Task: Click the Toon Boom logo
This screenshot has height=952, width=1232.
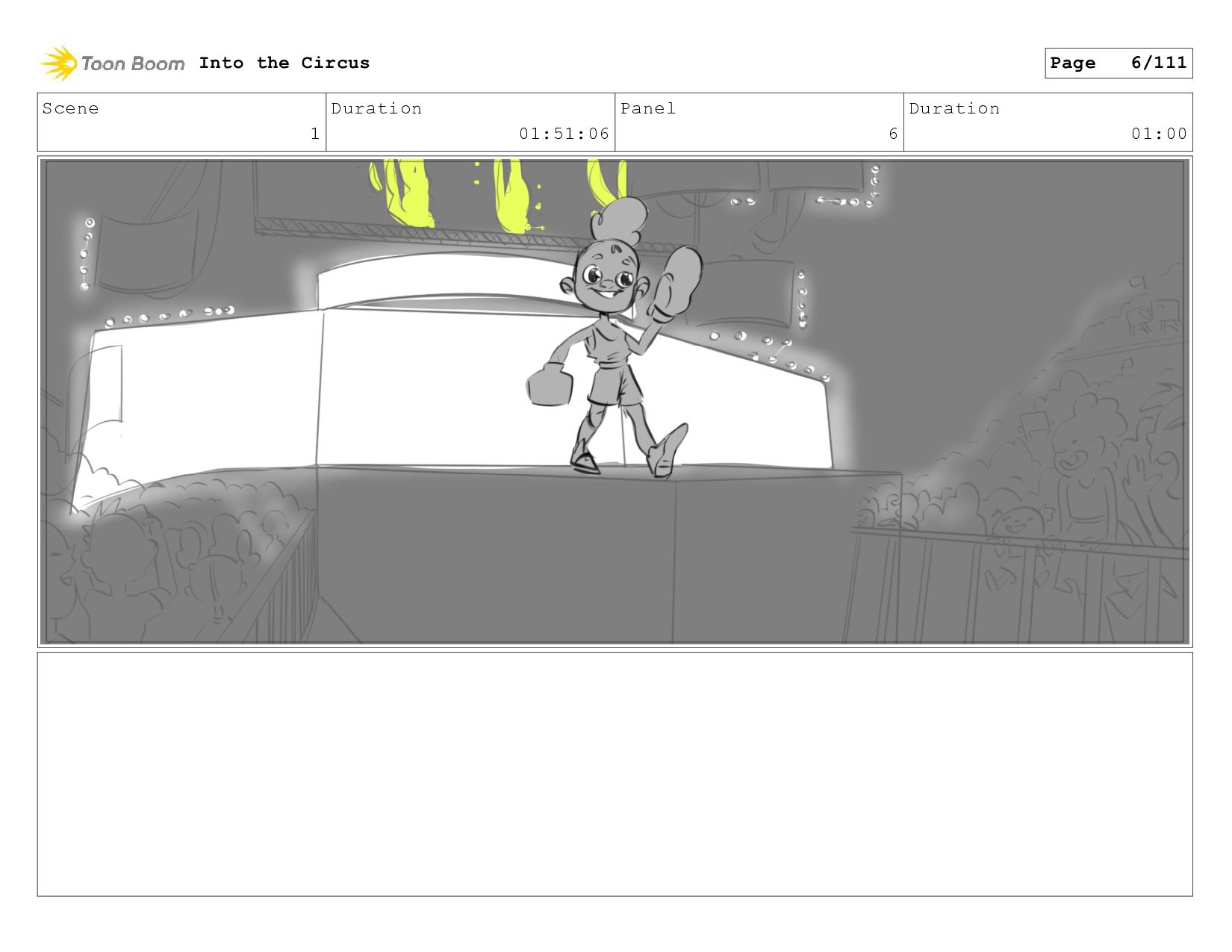Action: coord(112,63)
